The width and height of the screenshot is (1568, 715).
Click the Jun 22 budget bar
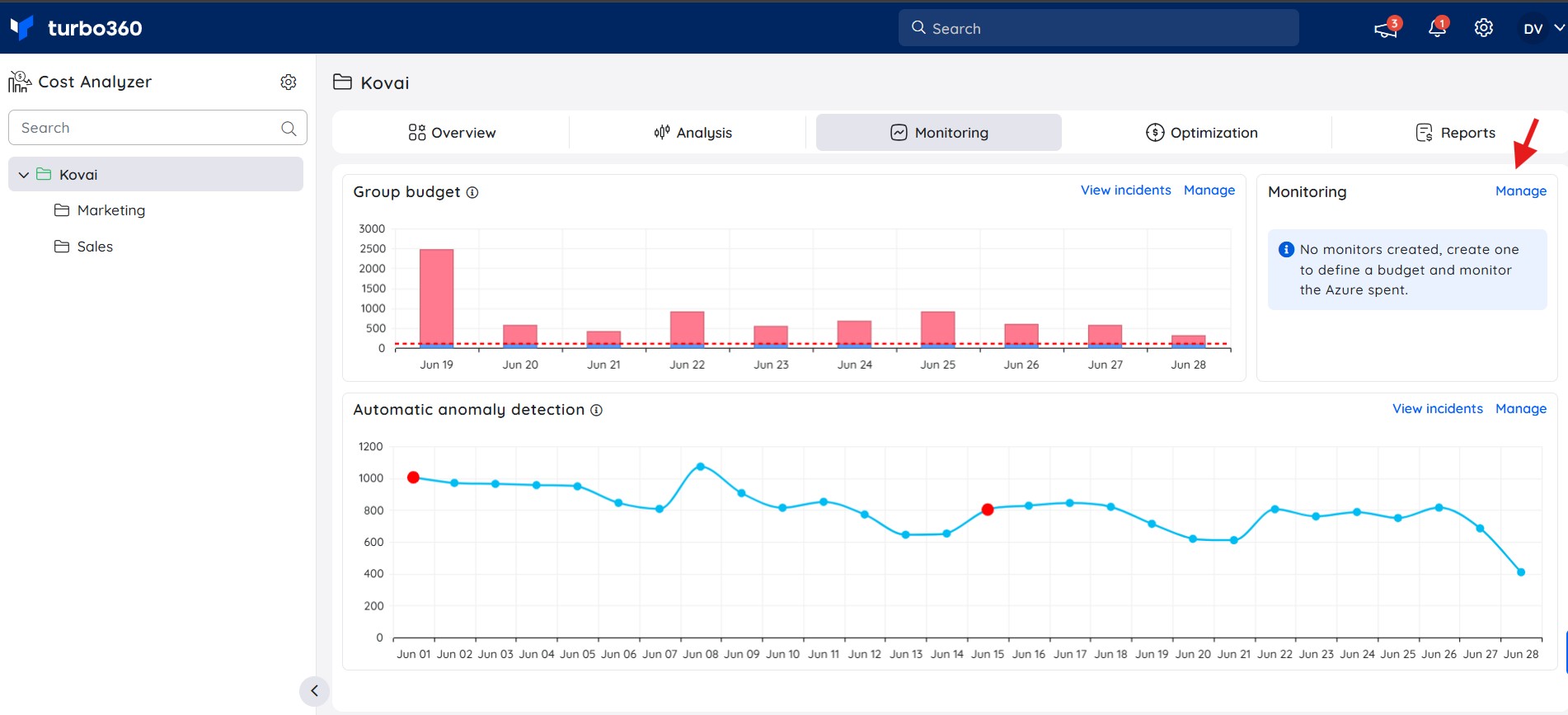click(687, 329)
